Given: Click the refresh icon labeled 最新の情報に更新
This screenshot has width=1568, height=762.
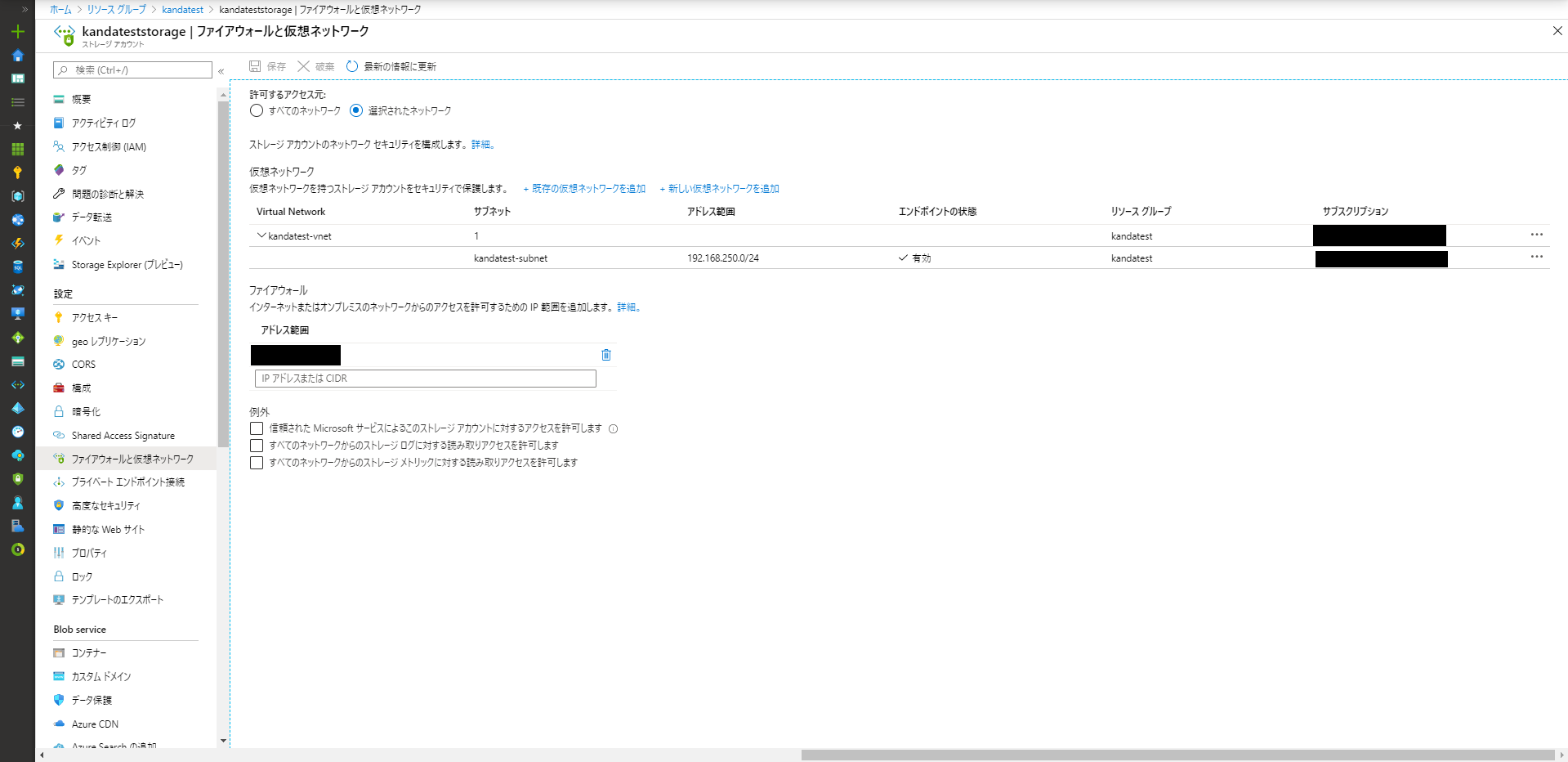Looking at the screenshot, I should 352,66.
